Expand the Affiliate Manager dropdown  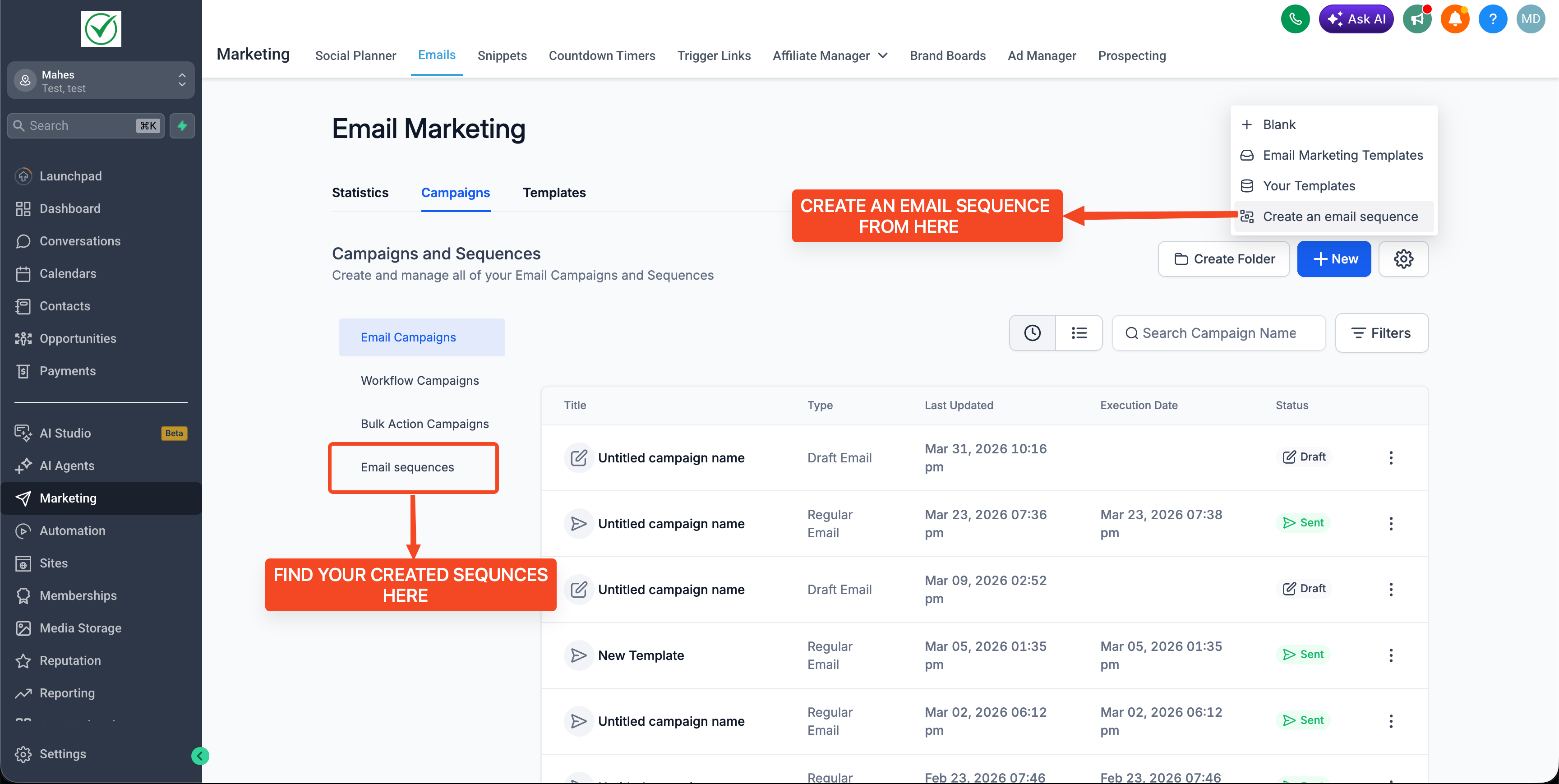click(x=830, y=55)
